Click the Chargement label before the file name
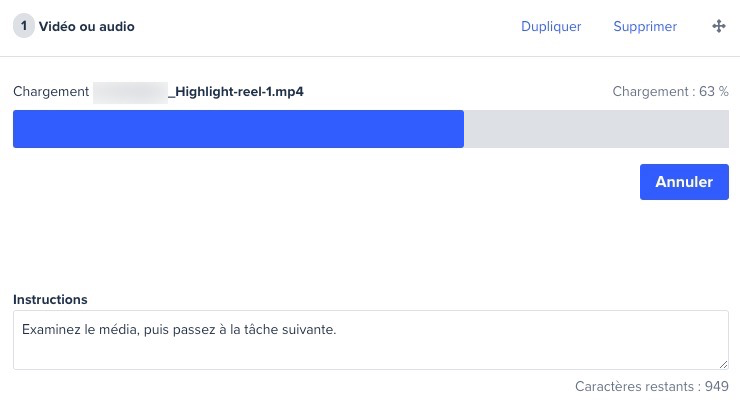The width and height of the screenshot is (740, 406). [51, 92]
